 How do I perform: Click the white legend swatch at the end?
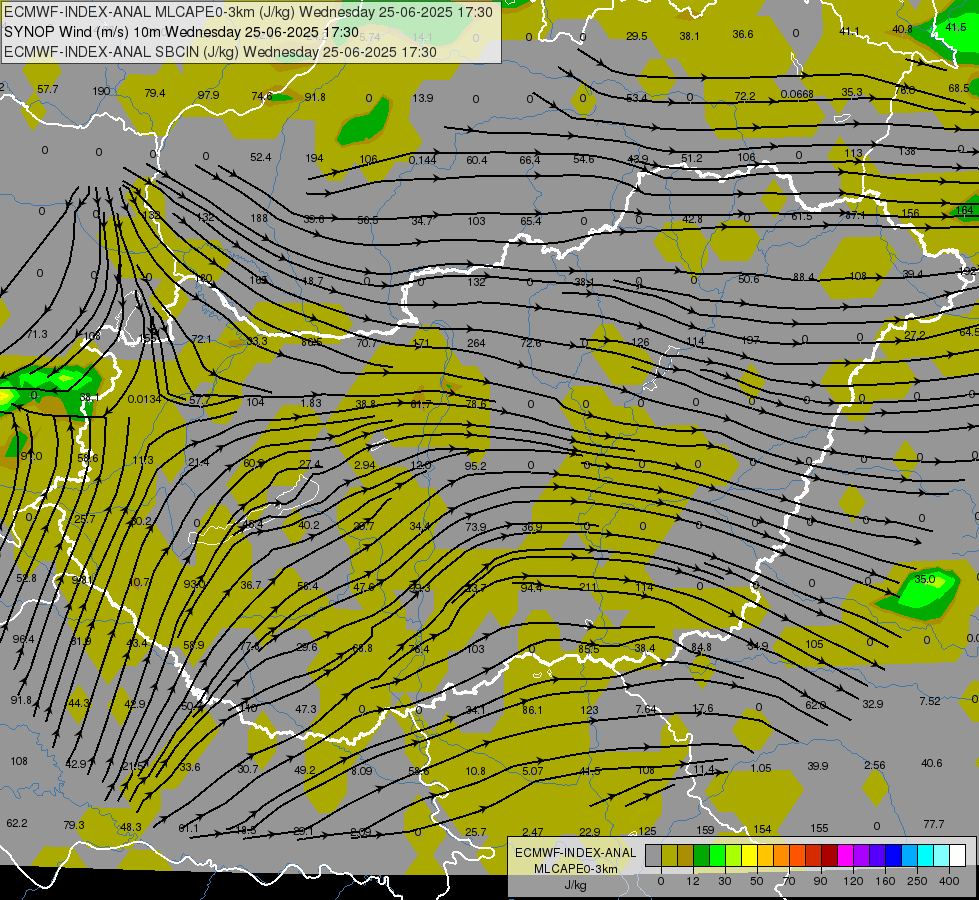click(958, 856)
